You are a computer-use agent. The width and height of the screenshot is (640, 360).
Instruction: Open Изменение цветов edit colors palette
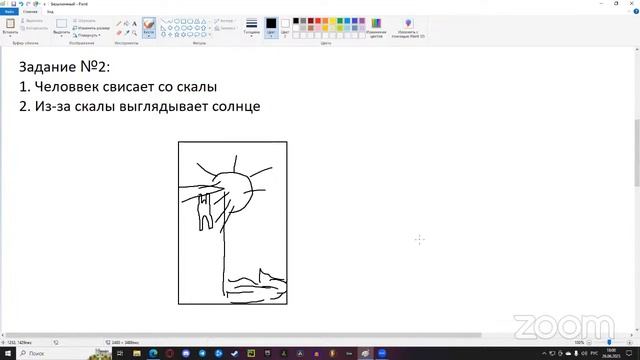[376, 28]
